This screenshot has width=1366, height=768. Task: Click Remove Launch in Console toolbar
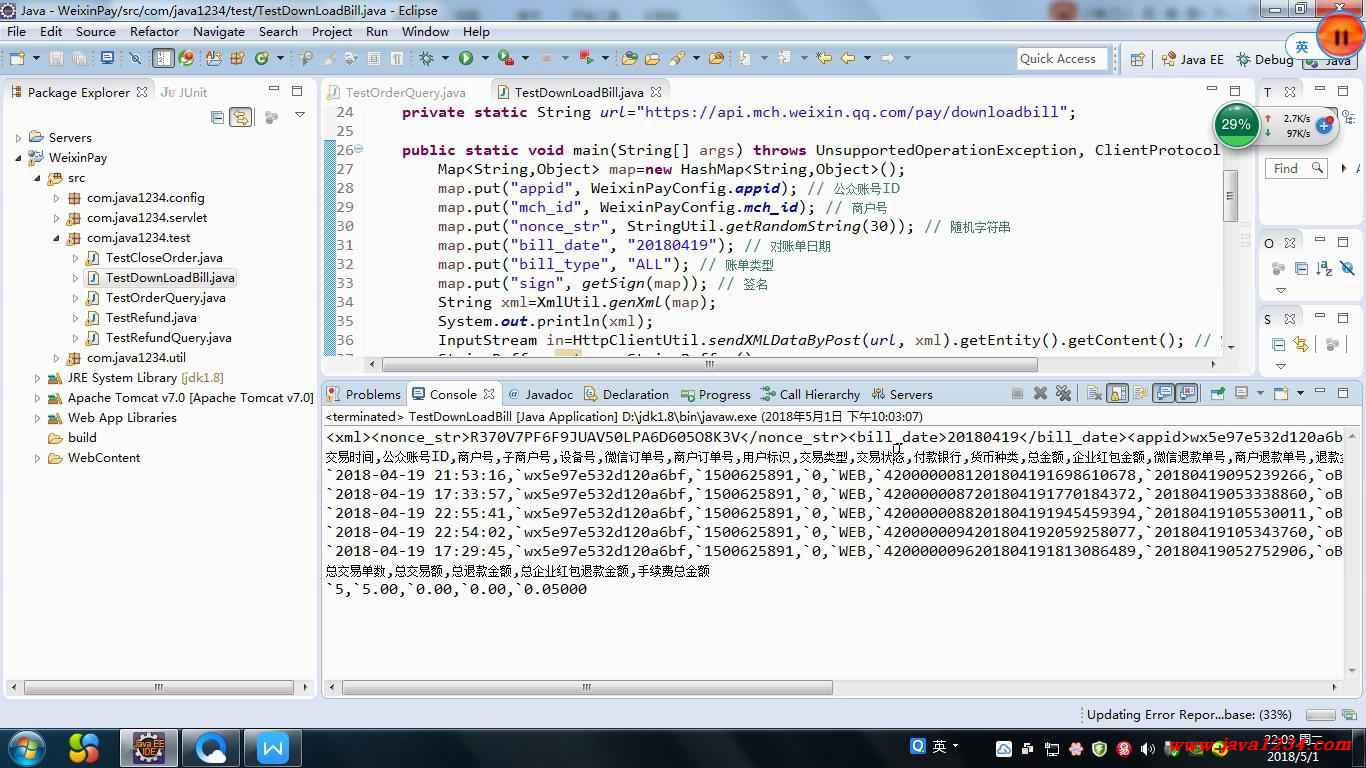1040,393
